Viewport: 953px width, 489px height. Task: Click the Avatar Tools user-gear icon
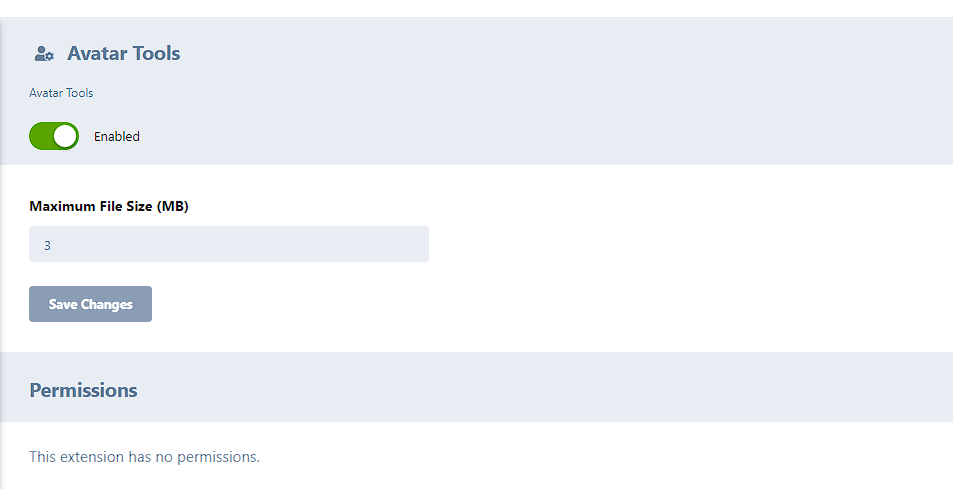43,54
